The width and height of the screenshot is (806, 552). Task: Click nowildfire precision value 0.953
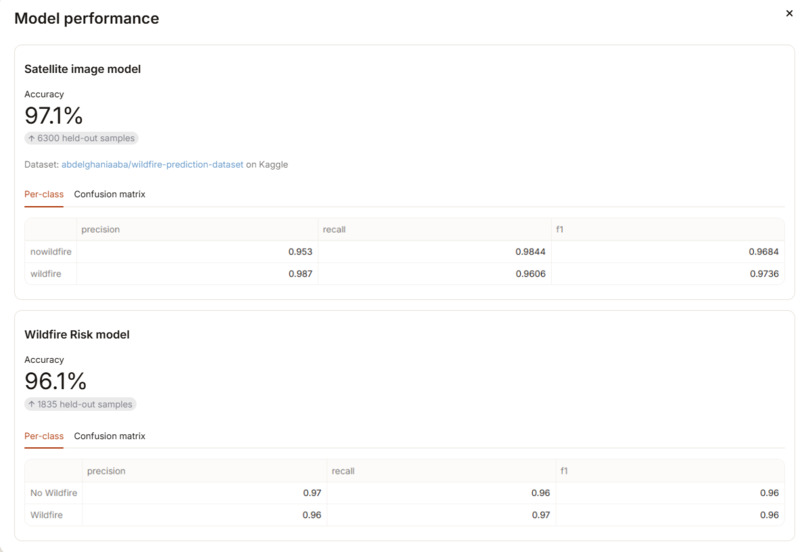300,252
